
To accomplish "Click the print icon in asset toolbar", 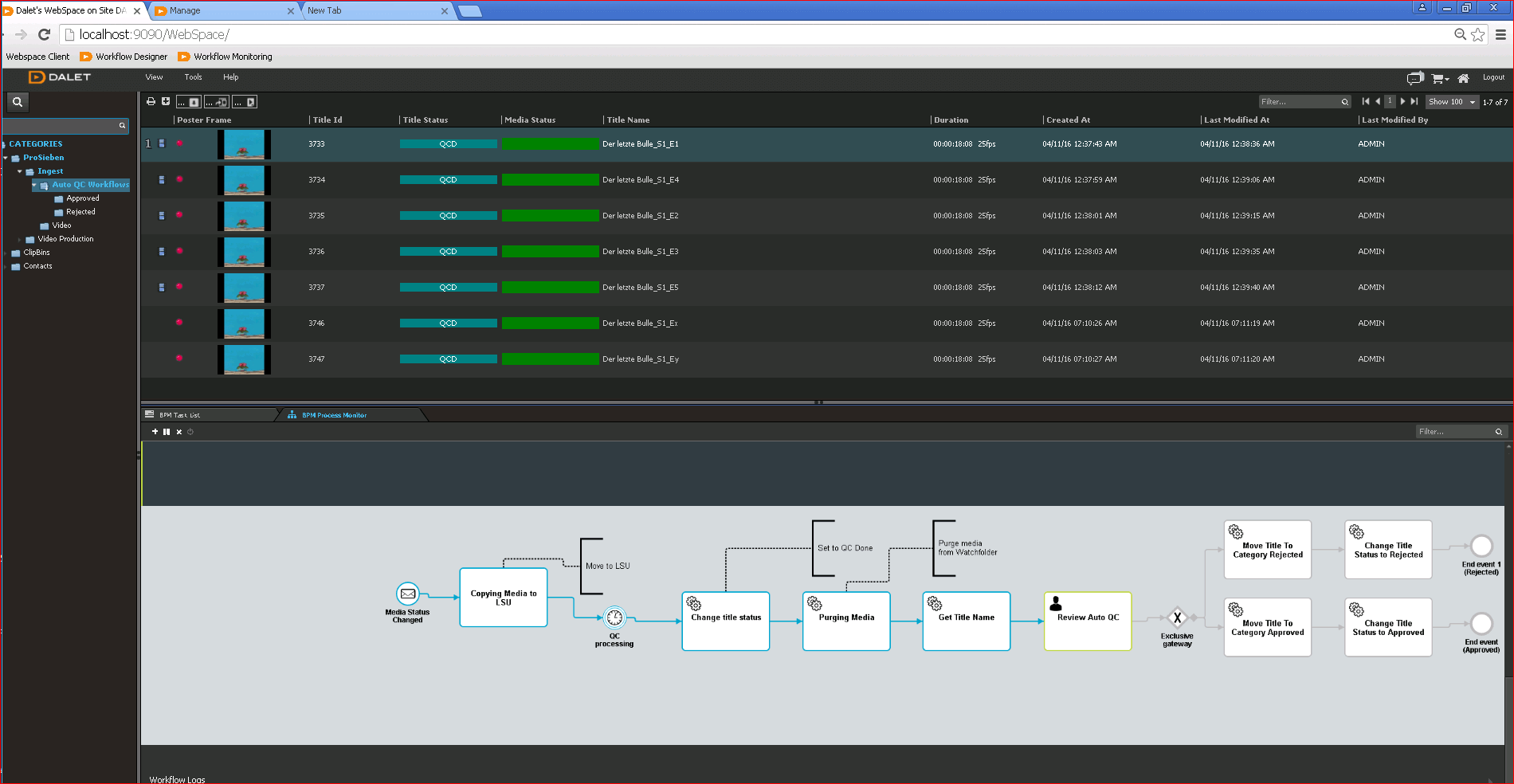I will (x=151, y=101).
